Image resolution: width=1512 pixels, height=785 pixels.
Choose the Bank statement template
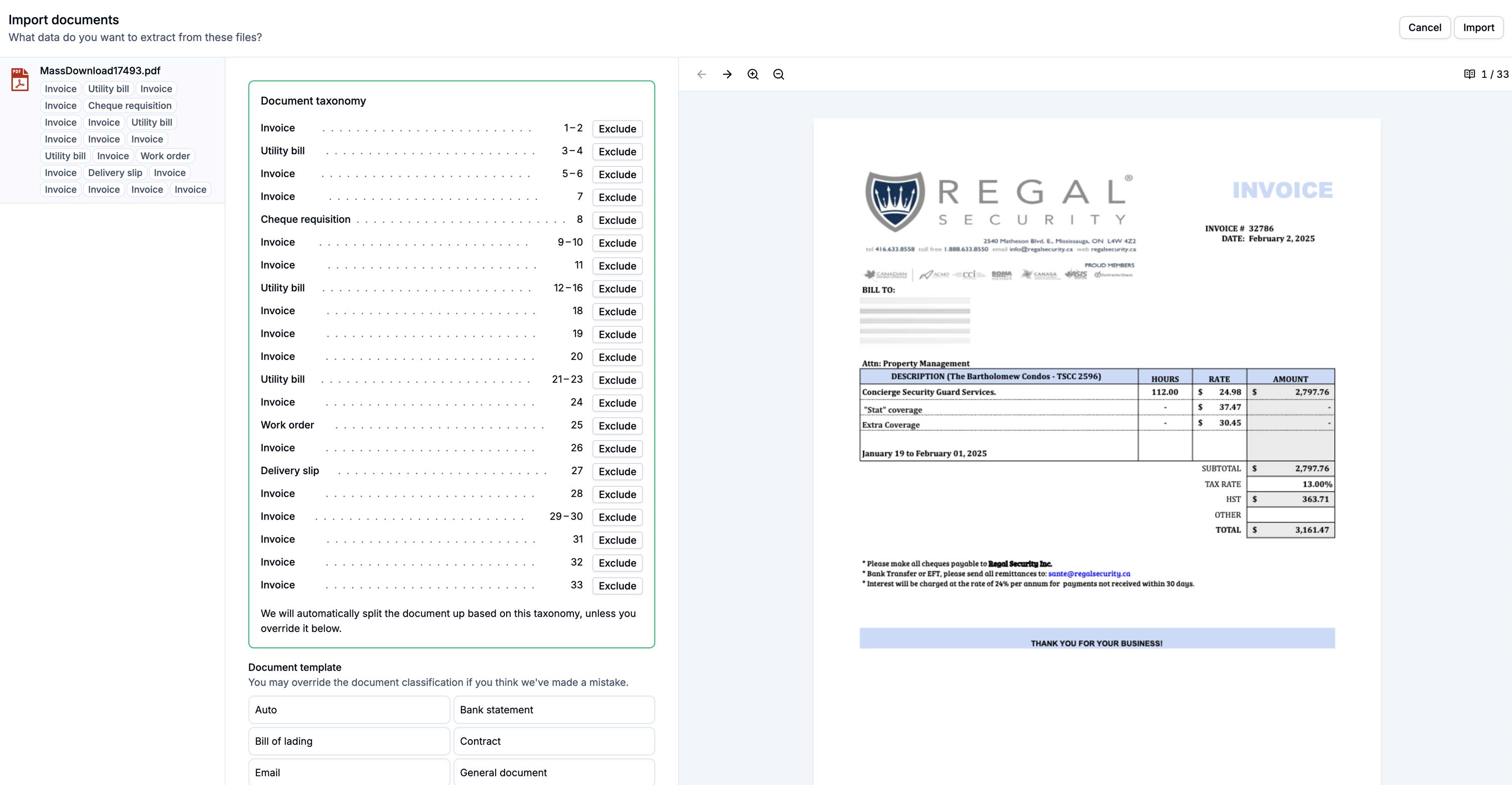point(553,710)
